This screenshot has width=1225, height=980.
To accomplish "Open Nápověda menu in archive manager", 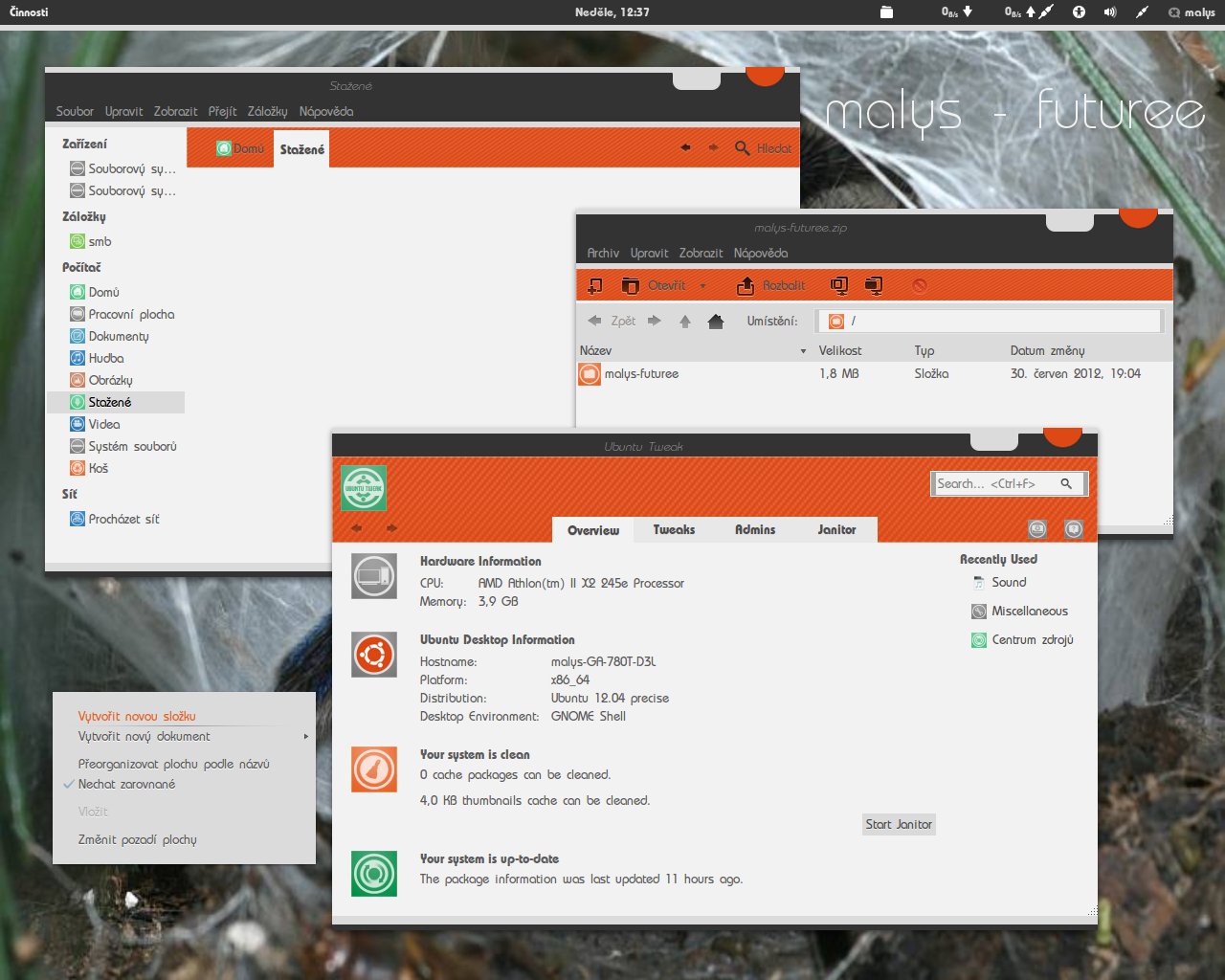I will tap(761, 253).
